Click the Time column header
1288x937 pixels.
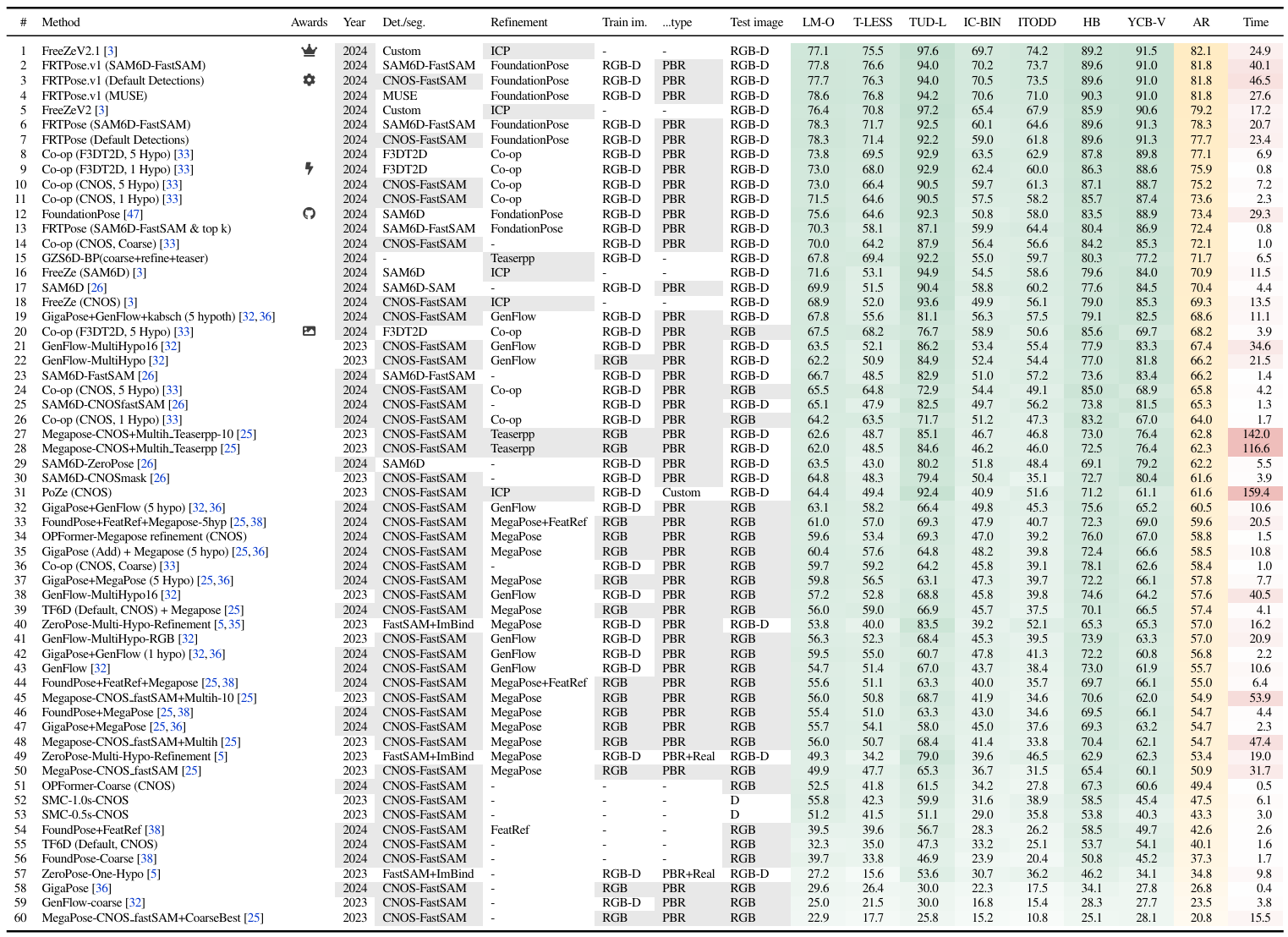tap(1256, 22)
